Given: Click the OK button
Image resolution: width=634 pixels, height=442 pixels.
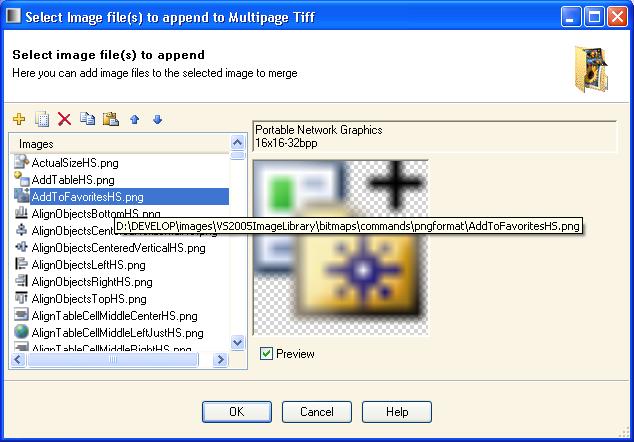Looking at the screenshot, I should pyautogui.click(x=237, y=412).
